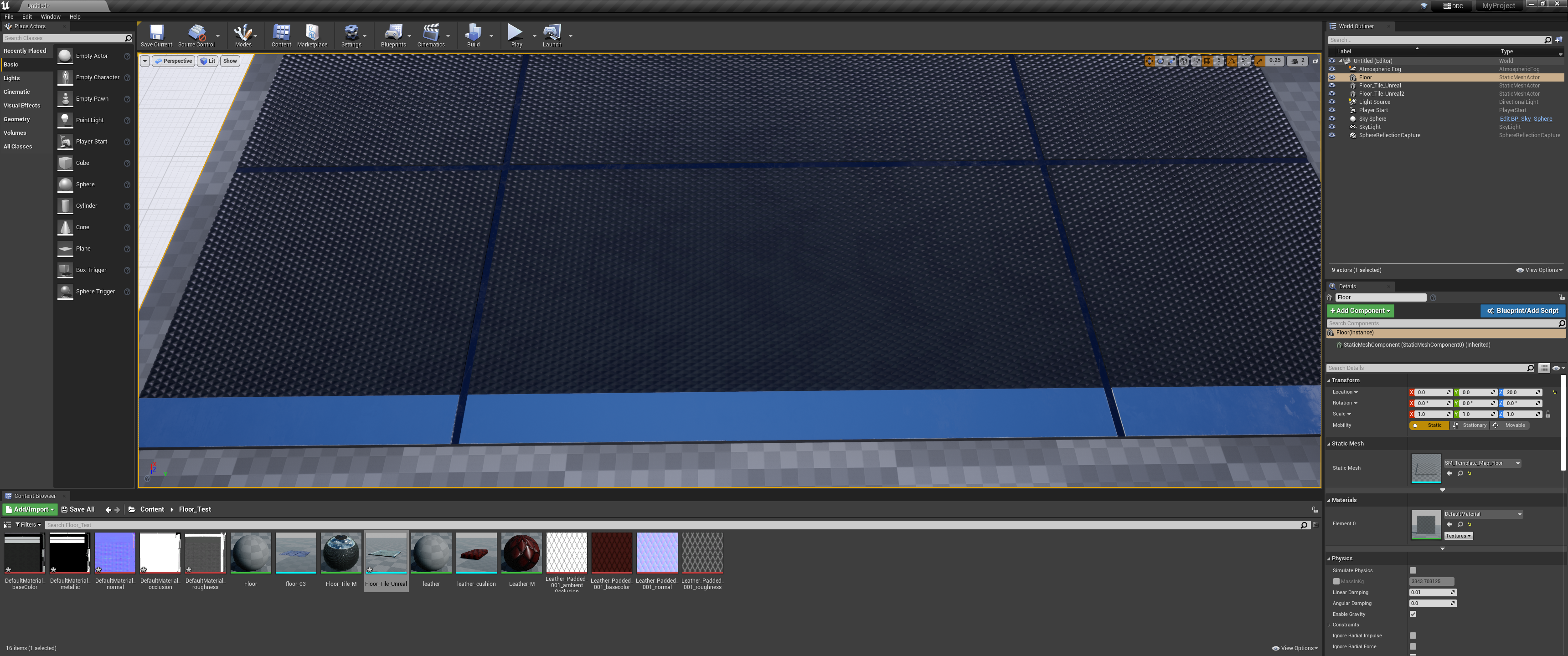Open the File menu
This screenshot has width=1568, height=656.
pyautogui.click(x=9, y=16)
